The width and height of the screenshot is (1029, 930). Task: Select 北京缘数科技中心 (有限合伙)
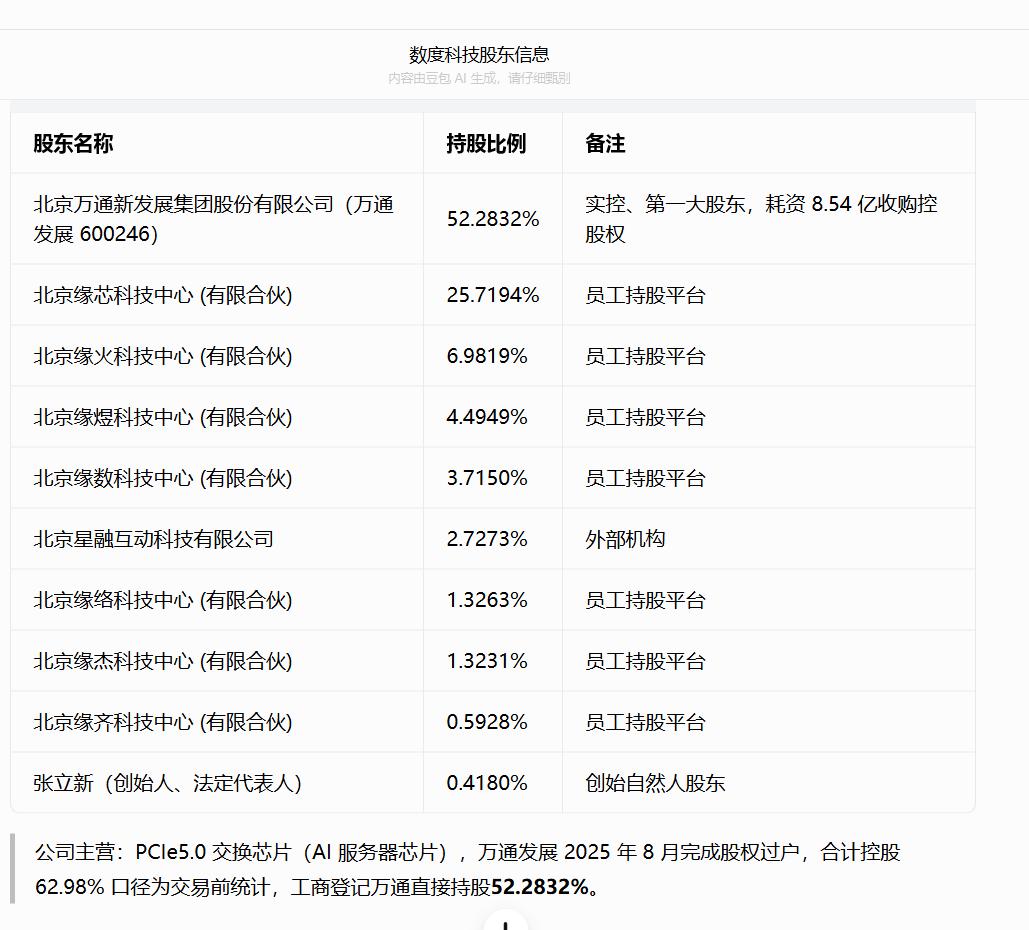pyautogui.click(x=163, y=478)
